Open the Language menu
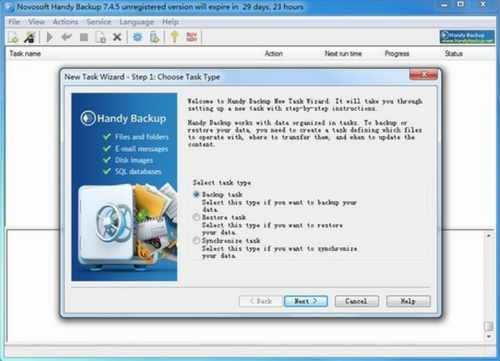This screenshot has width=500, height=361. coord(137,22)
